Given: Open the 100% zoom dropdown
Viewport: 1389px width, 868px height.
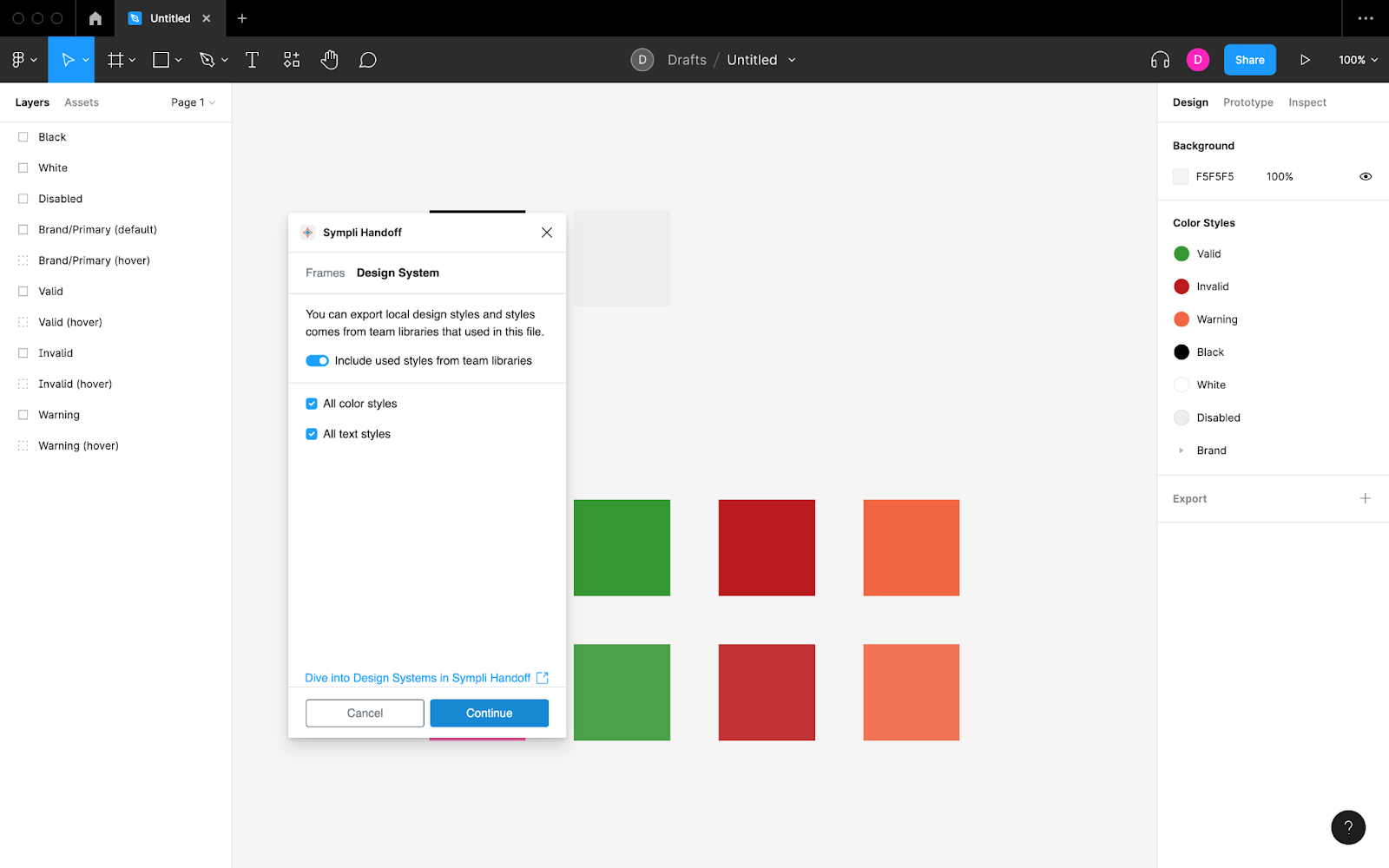Looking at the screenshot, I should (x=1358, y=60).
